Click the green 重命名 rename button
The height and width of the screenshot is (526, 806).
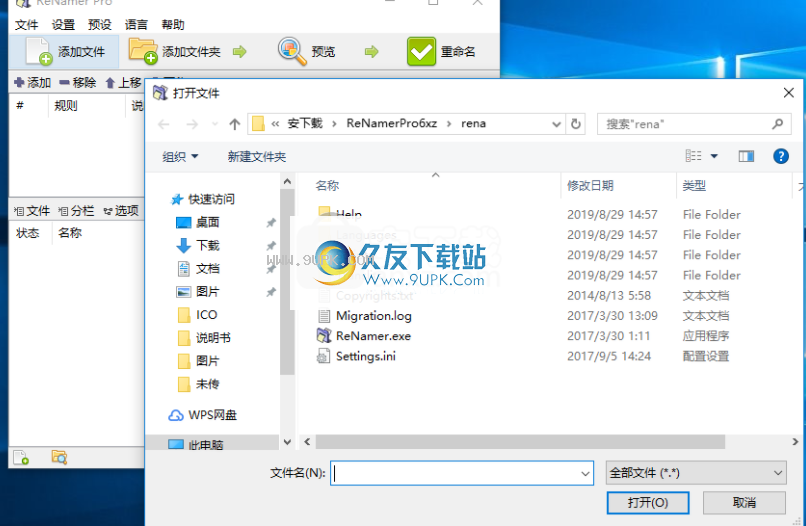[441, 51]
